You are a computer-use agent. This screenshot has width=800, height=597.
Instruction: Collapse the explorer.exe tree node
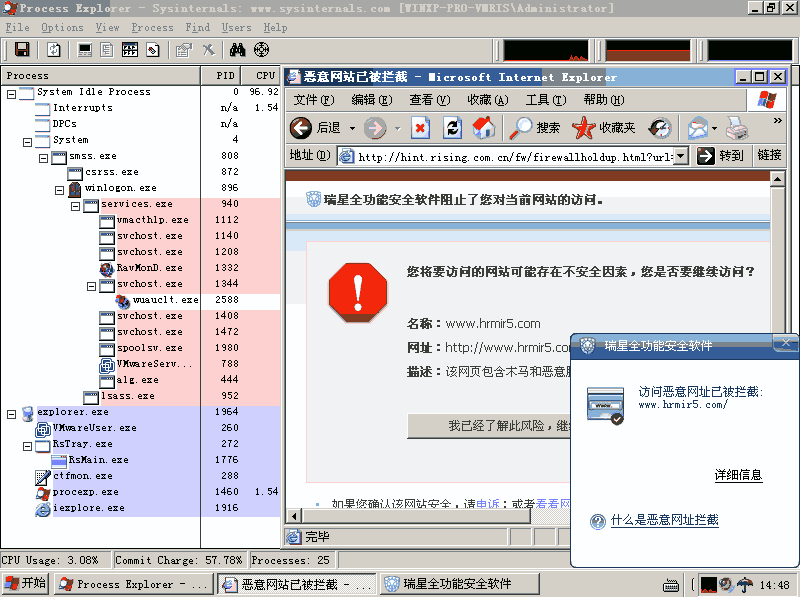[11, 414]
